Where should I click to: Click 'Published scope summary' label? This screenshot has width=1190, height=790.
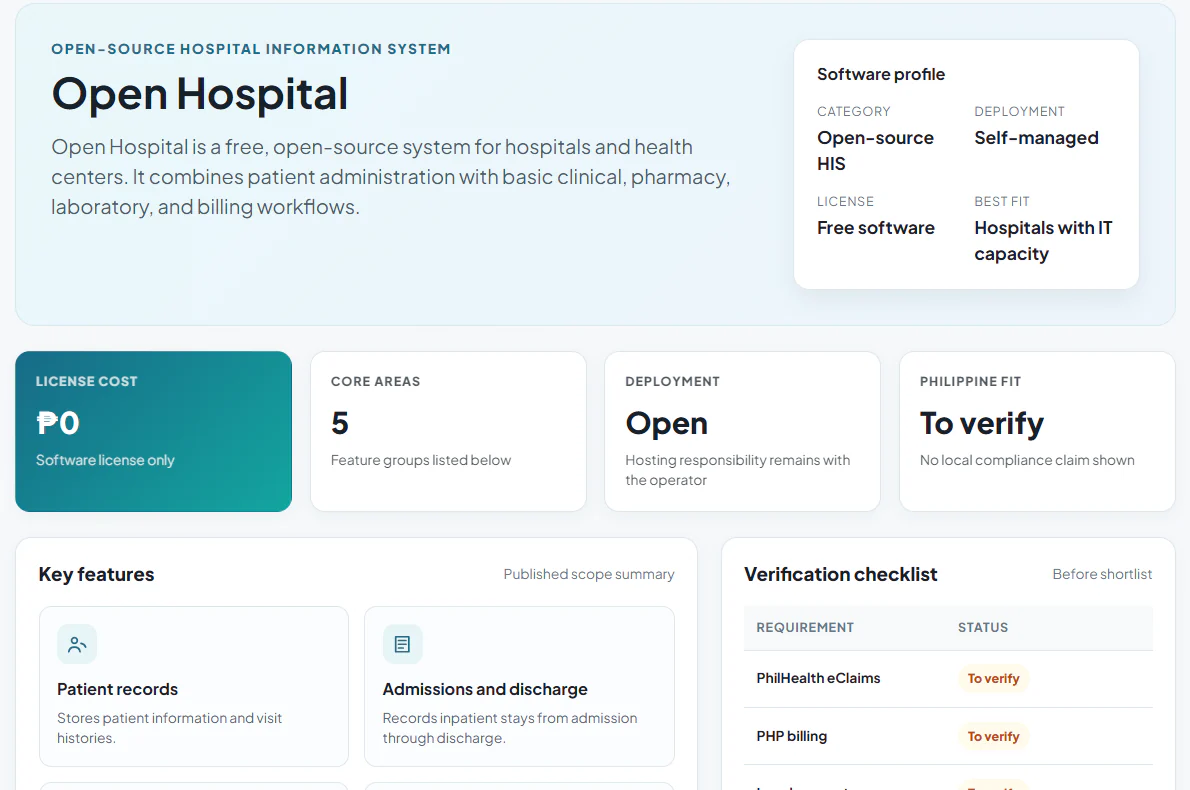589,574
